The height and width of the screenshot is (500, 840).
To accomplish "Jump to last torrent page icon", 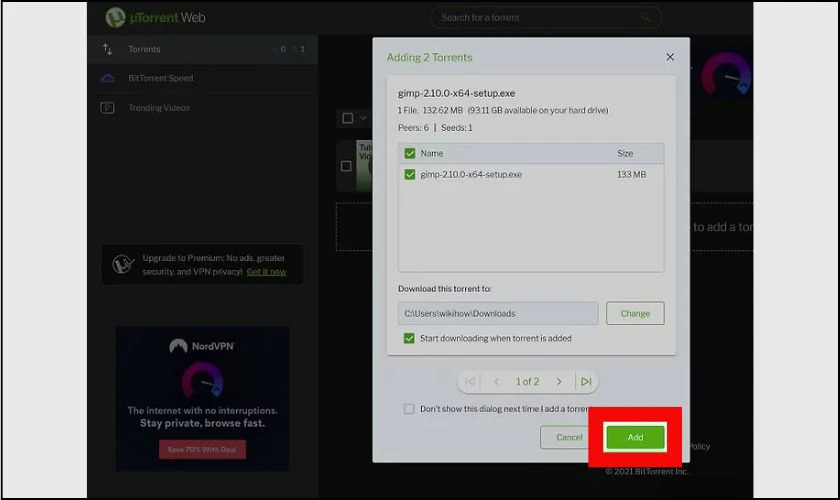I will coord(586,382).
